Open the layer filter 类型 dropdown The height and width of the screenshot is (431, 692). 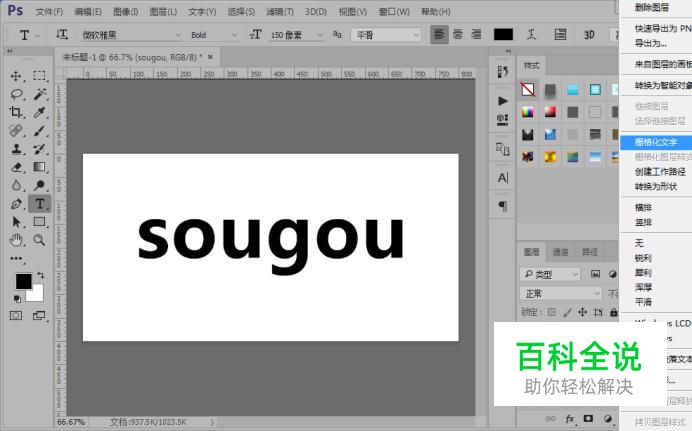[550, 274]
